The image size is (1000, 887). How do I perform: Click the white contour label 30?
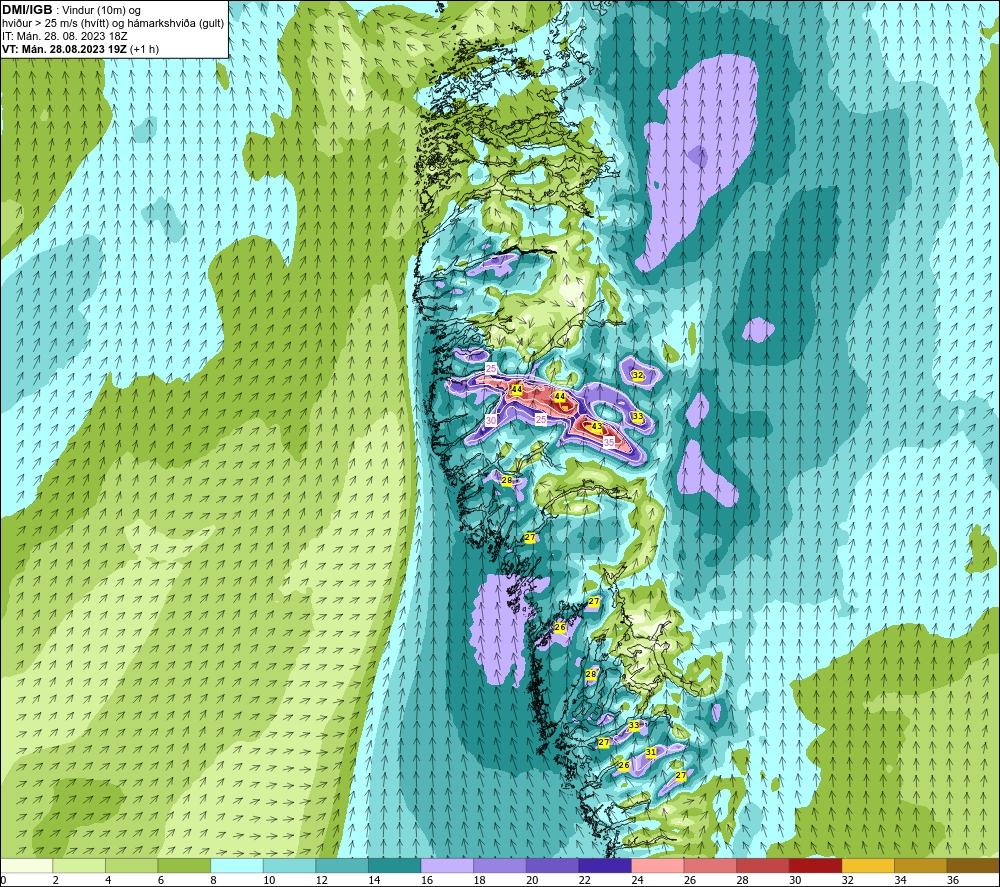[x=490, y=420]
